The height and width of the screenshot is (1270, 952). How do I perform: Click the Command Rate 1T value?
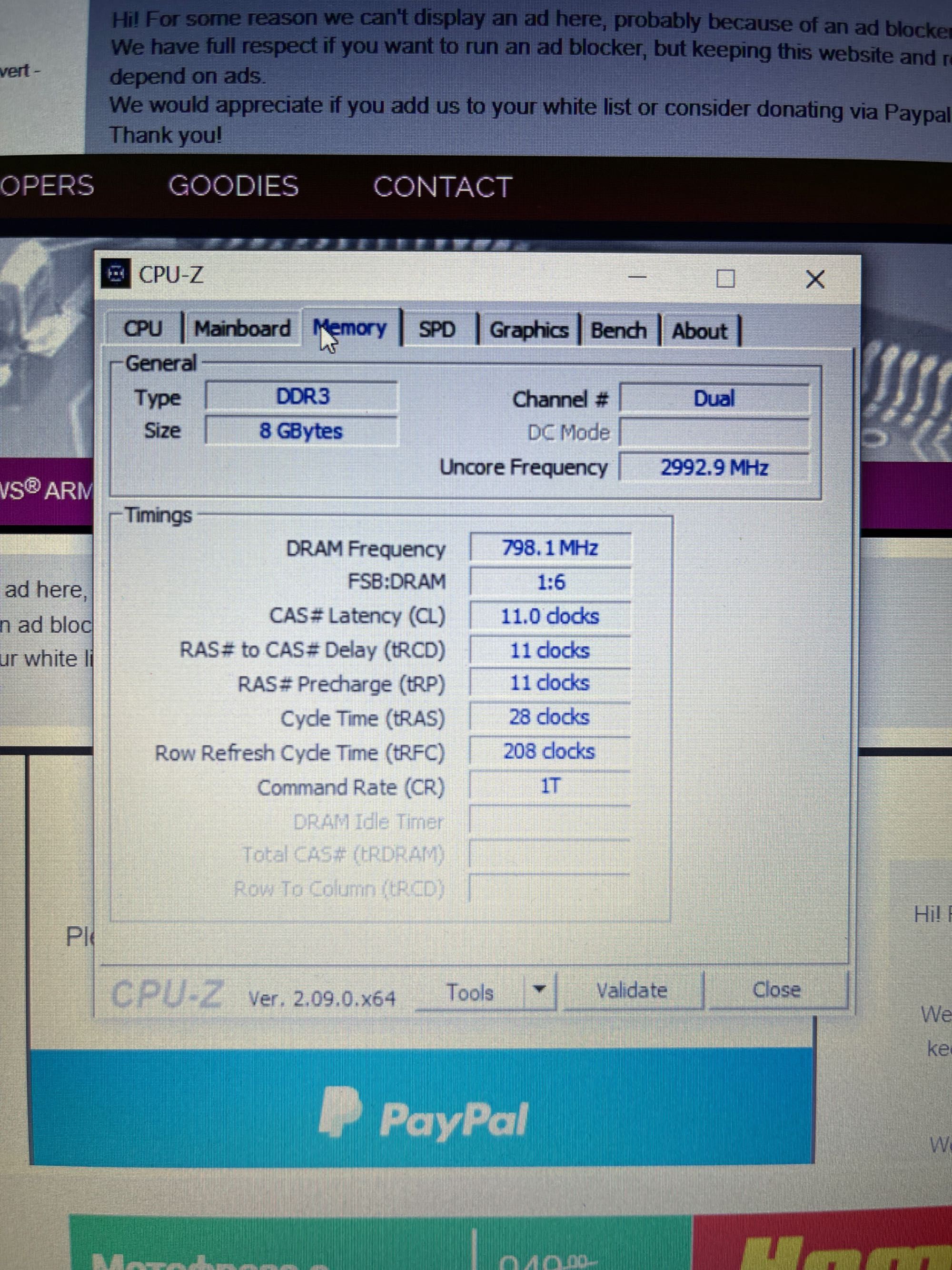550,785
